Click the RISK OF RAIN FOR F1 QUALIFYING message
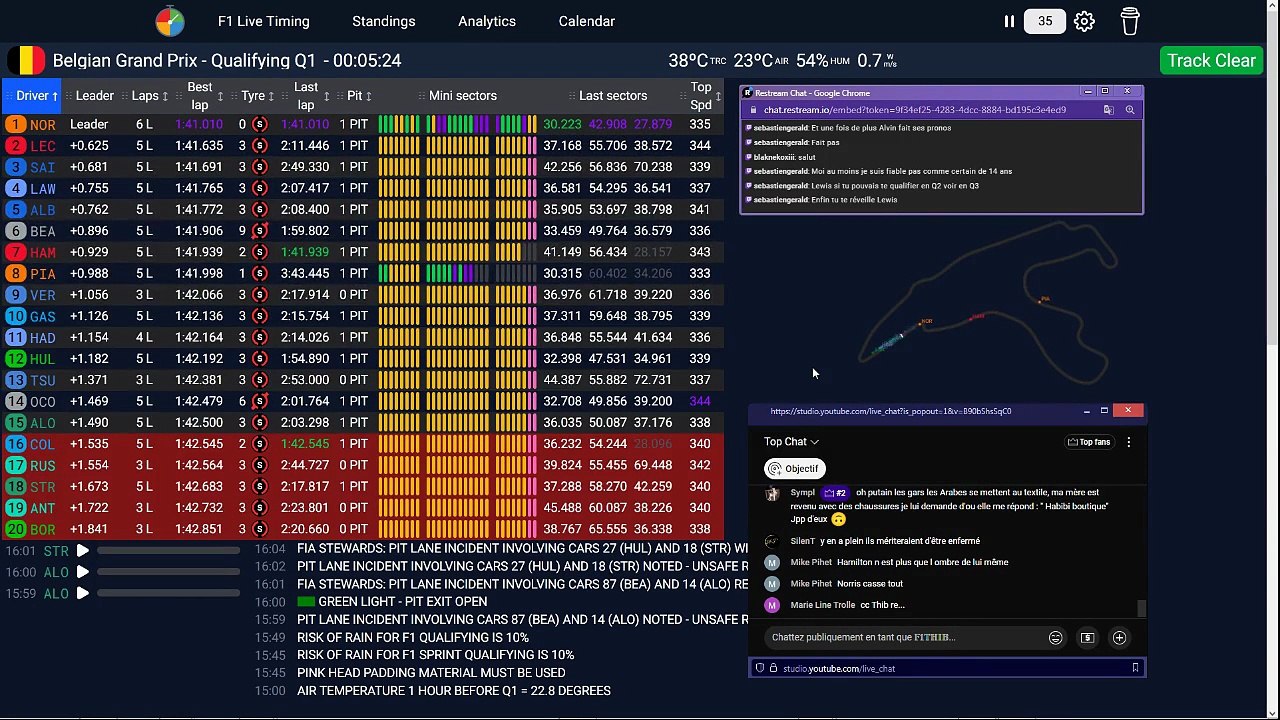This screenshot has height=720, width=1280. click(x=413, y=638)
